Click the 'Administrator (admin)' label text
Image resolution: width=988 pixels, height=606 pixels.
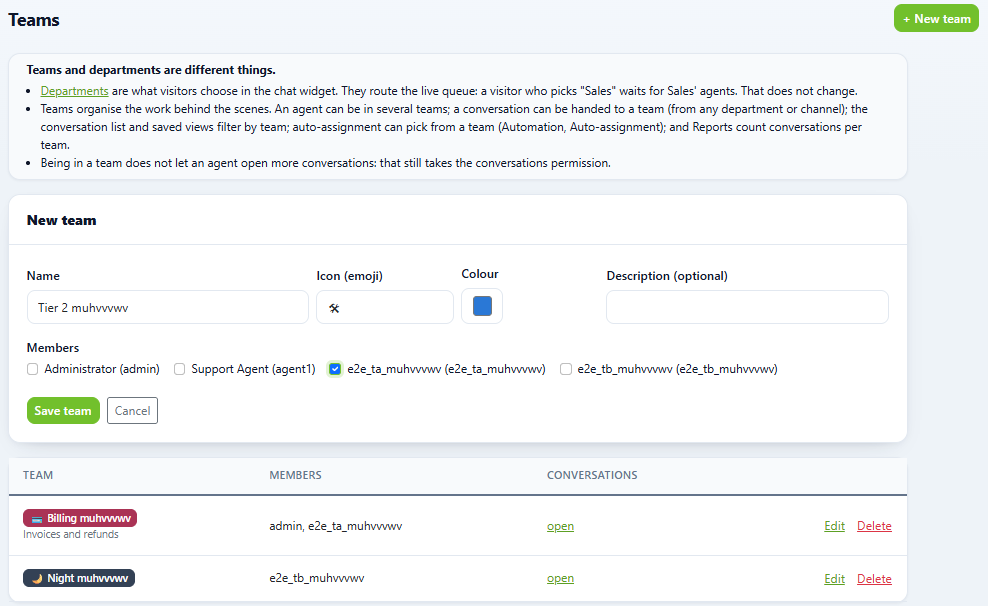tap(102, 369)
